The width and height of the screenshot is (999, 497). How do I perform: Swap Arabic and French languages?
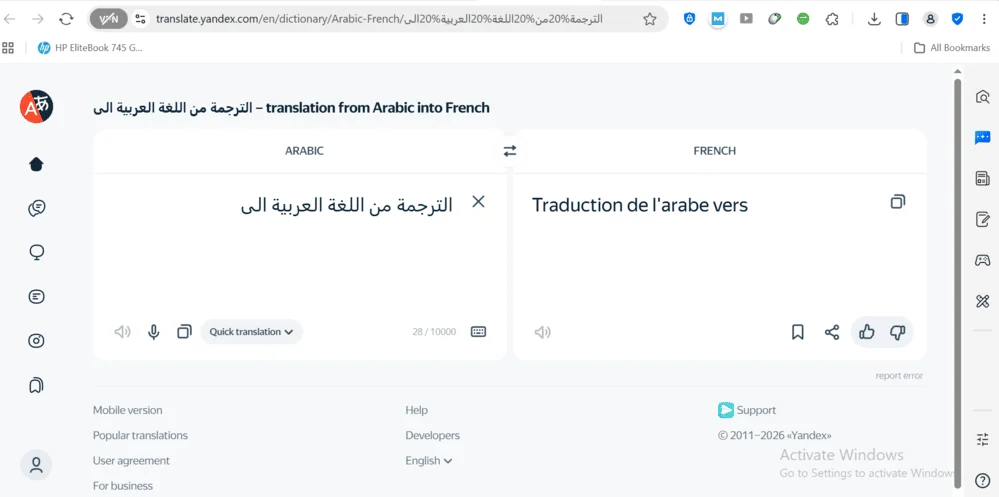[510, 151]
